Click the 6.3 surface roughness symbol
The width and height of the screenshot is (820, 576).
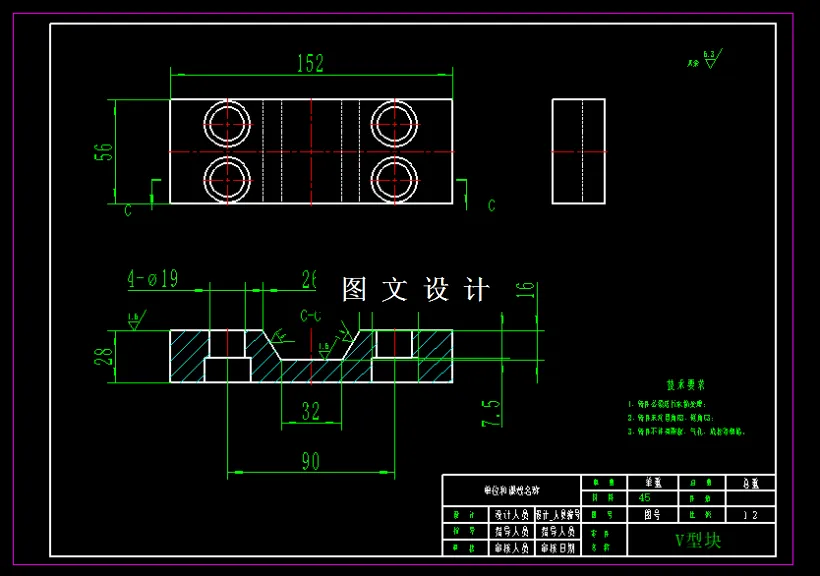pos(712,59)
